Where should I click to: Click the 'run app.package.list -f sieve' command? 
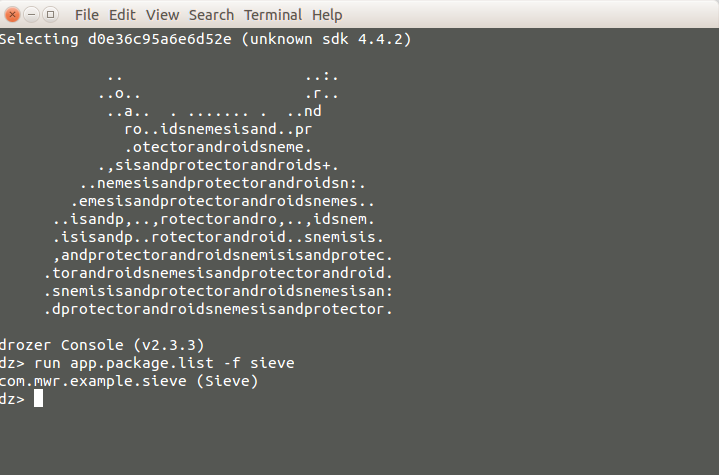(x=164, y=363)
